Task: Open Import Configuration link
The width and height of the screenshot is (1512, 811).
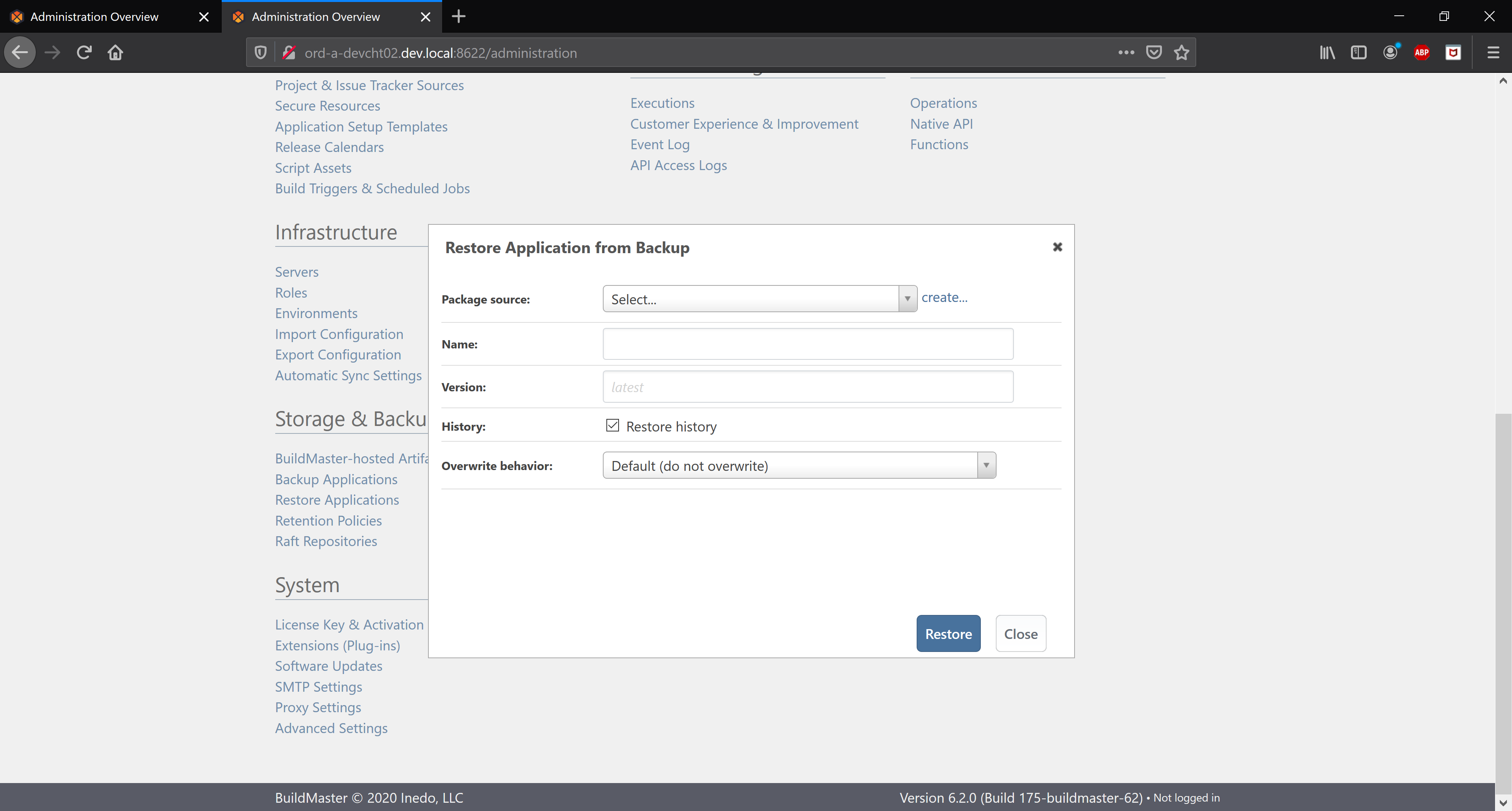Action: (339, 335)
